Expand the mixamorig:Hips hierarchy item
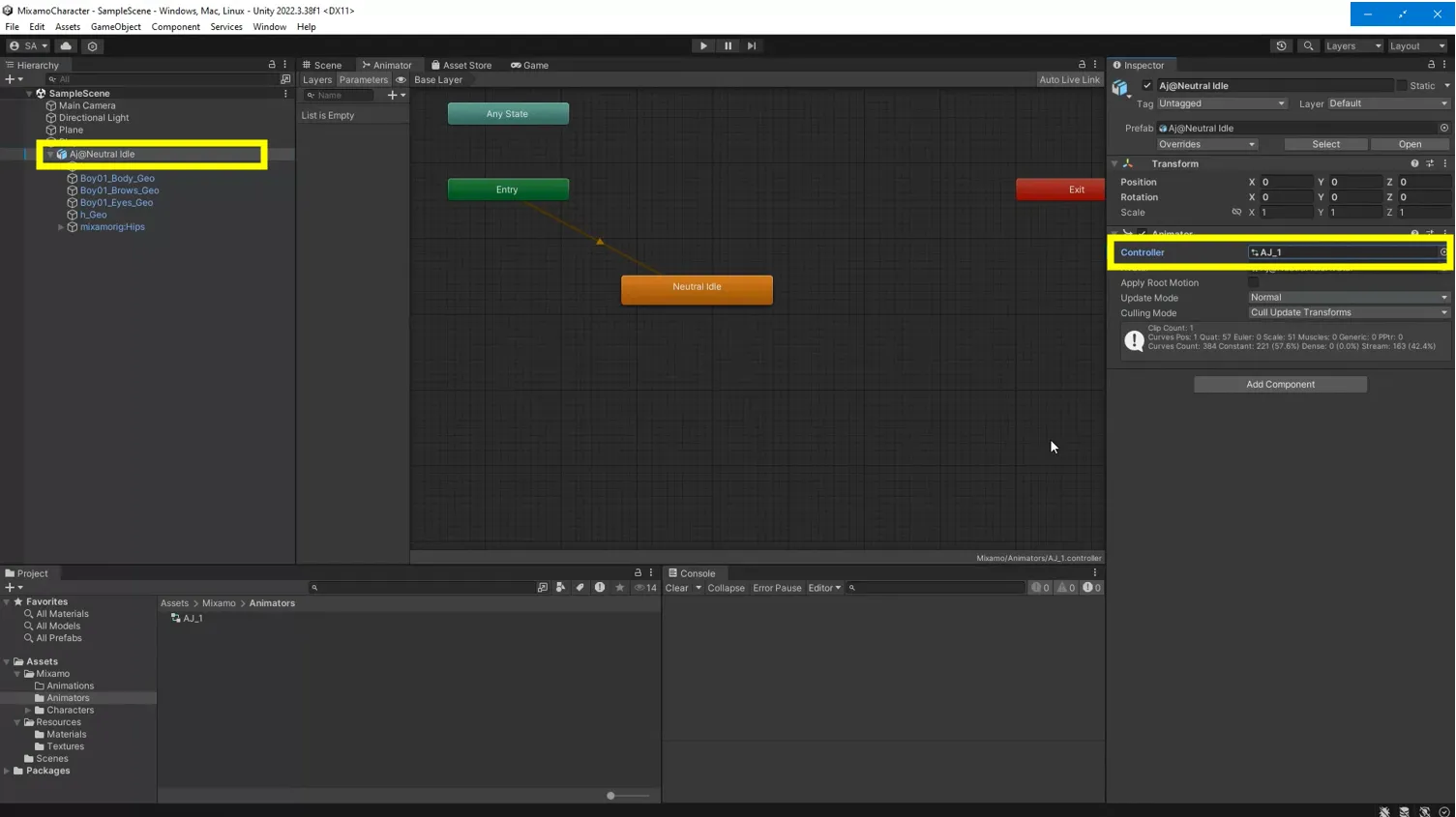 [61, 226]
